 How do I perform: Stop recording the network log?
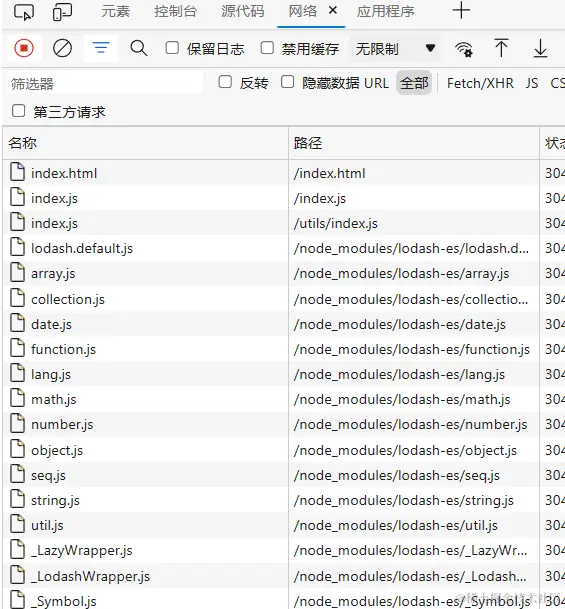(24, 48)
